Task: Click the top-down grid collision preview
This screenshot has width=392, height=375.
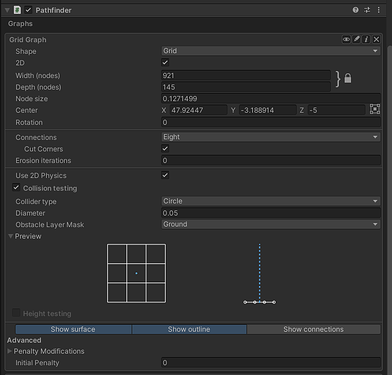Action: [136, 273]
